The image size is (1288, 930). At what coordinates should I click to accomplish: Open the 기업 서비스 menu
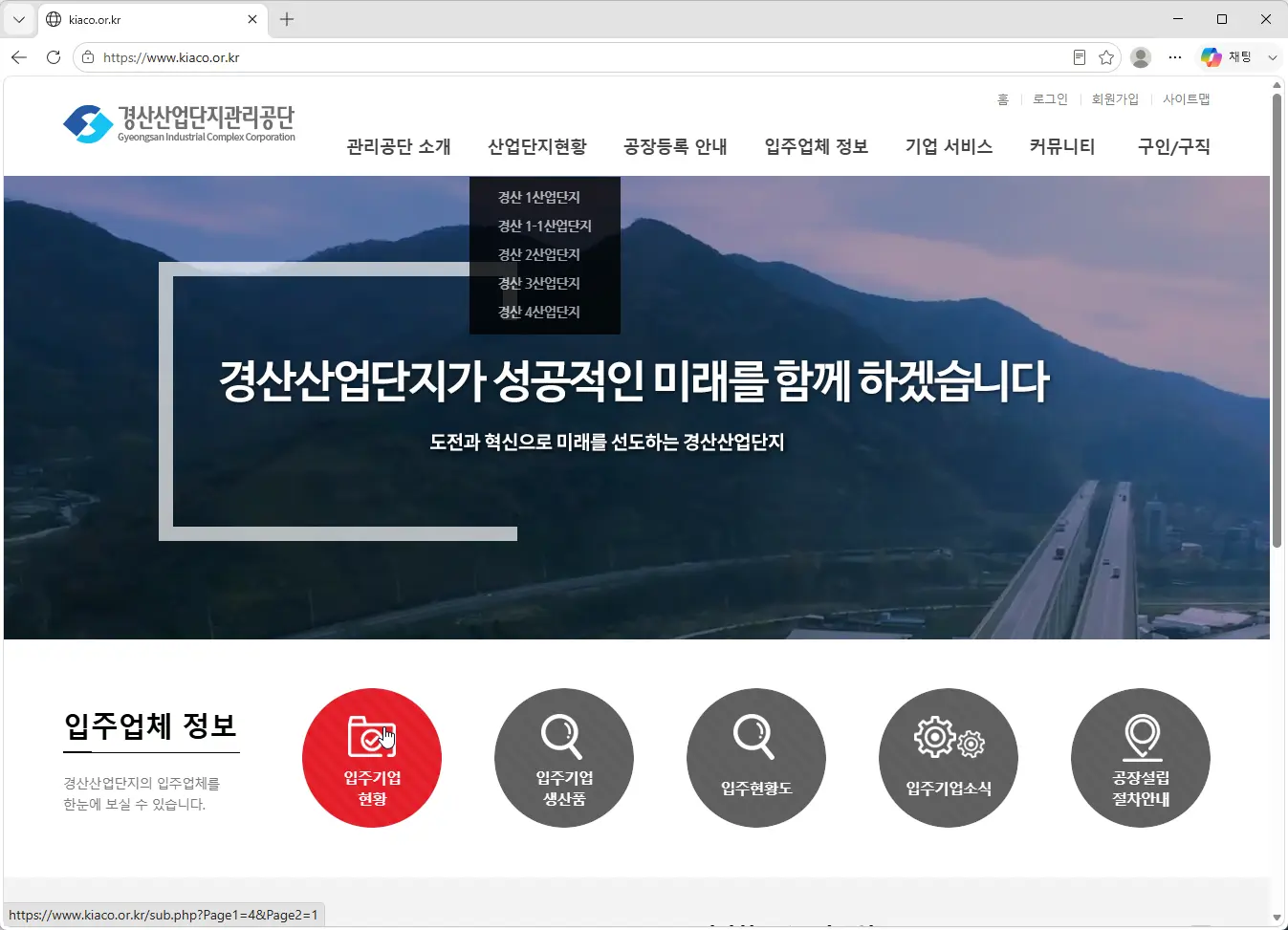(950, 146)
